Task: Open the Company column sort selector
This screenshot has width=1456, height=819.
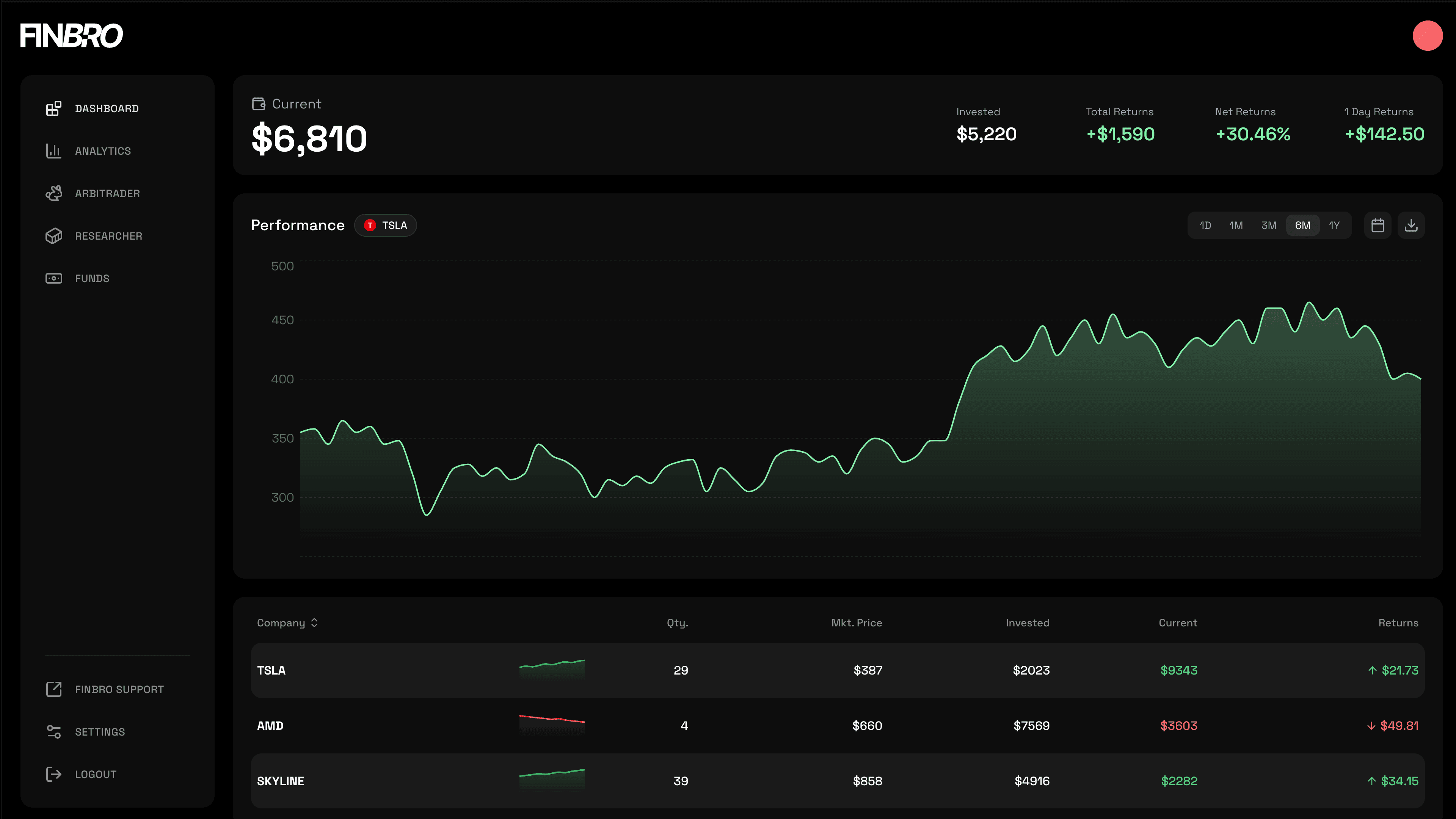Action: [x=314, y=622]
